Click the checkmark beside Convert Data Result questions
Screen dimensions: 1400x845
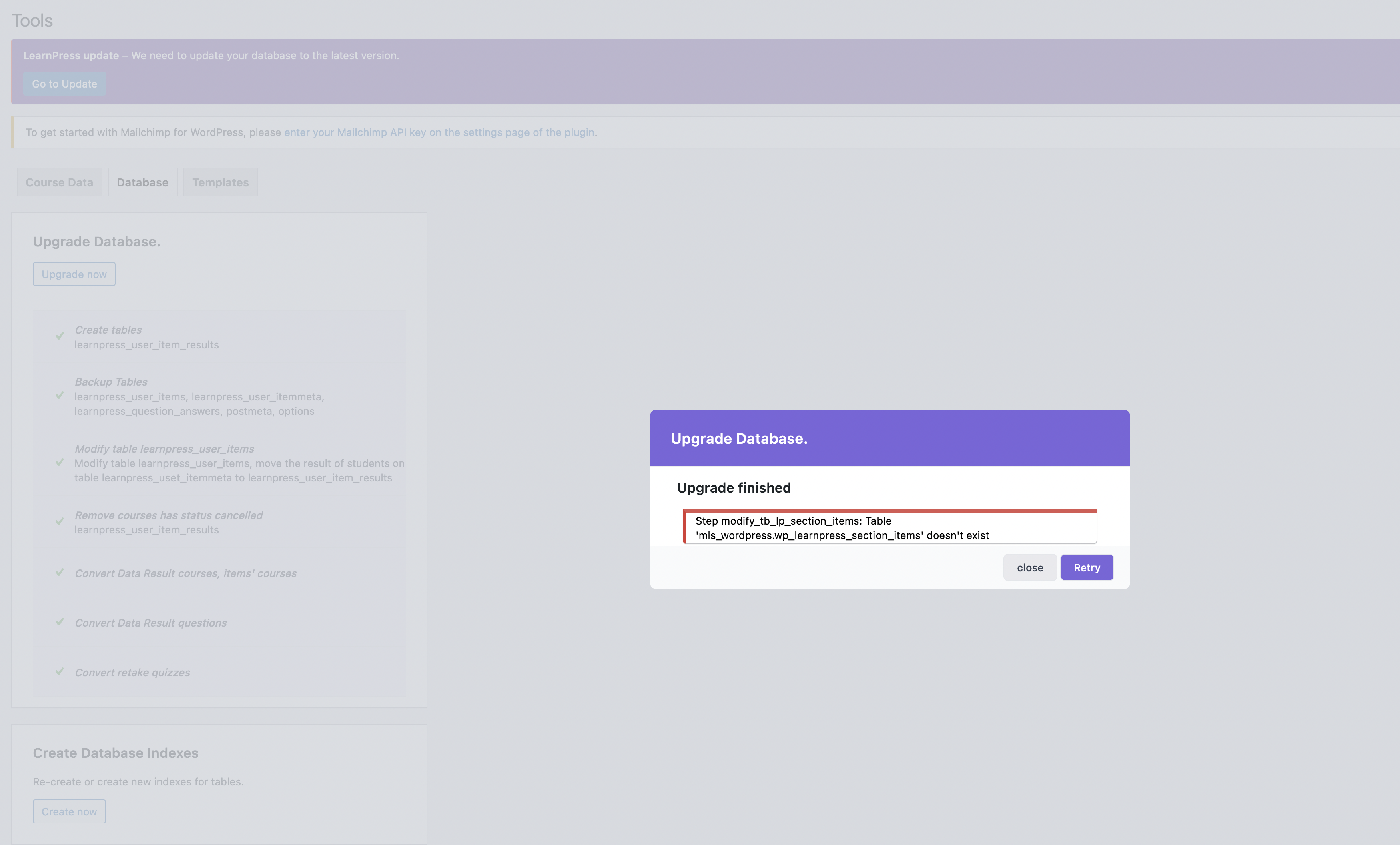[x=60, y=622]
